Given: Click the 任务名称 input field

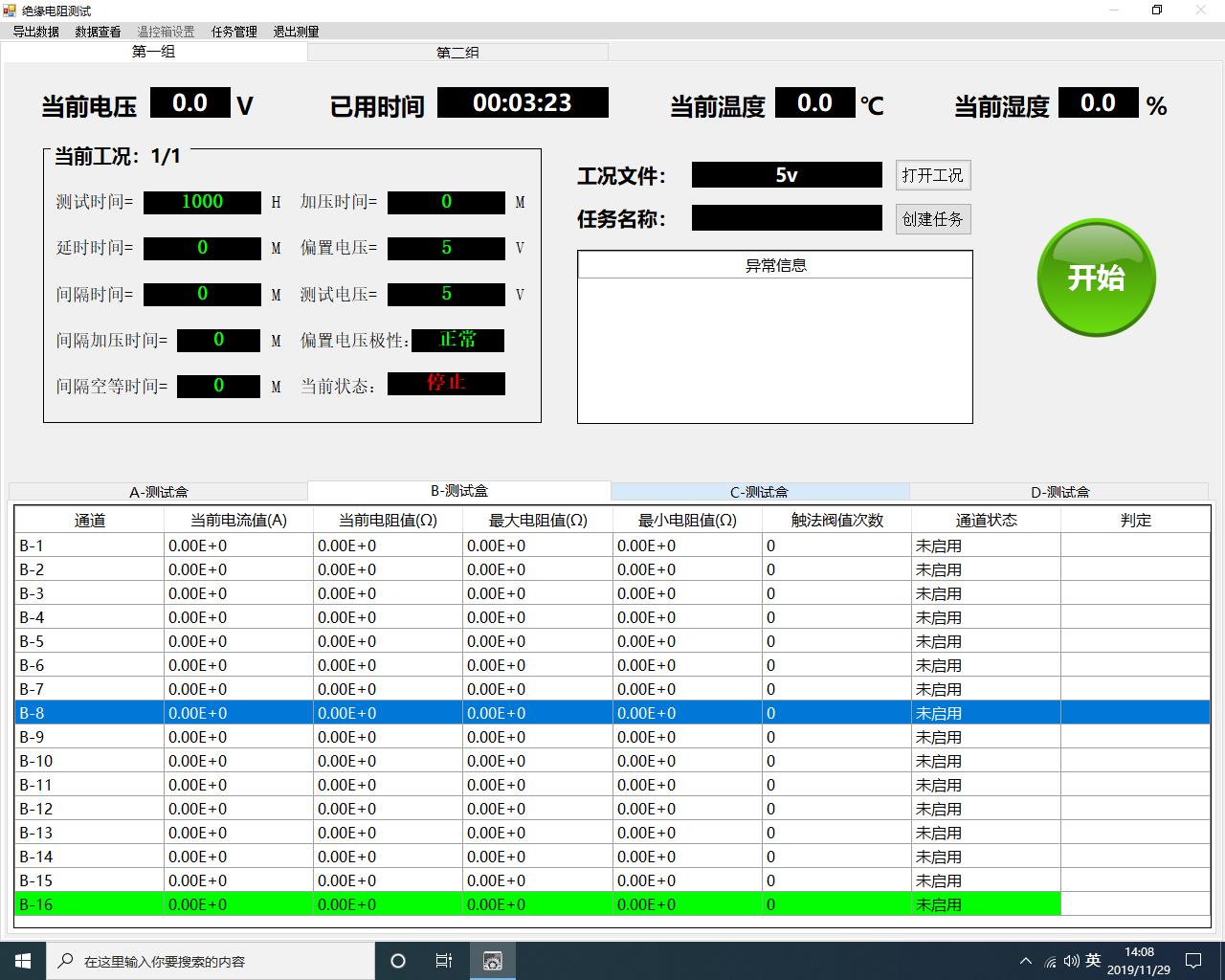Looking at the screenshot, I should click(786, 218).
